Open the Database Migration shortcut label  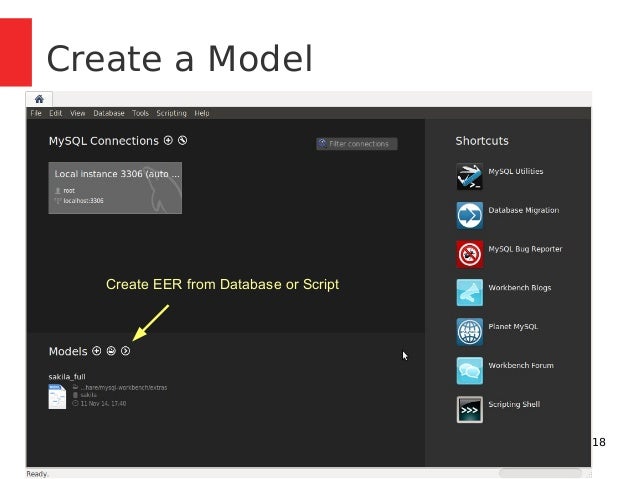524,210
